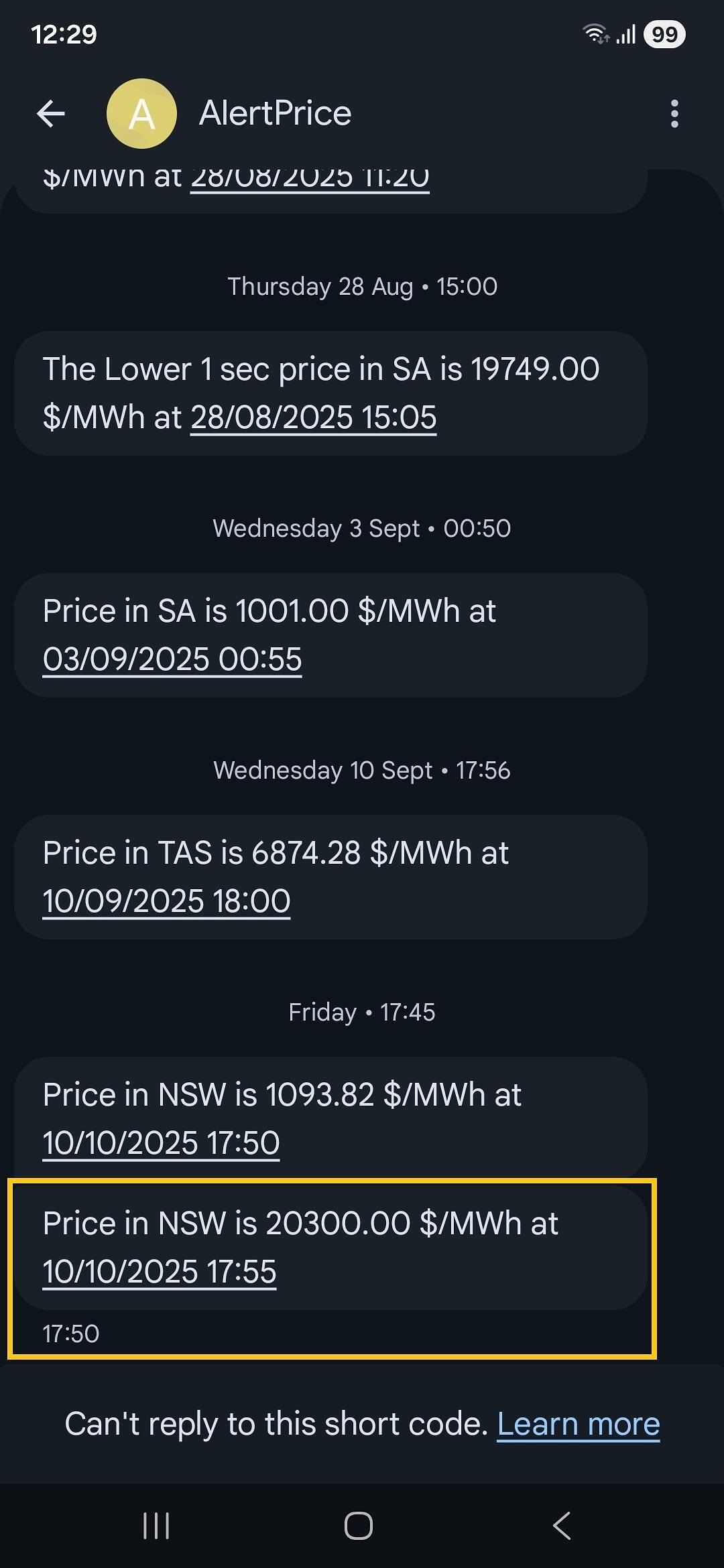This screenshot has height=1568, width=724.
Task: Tap the AlertPrice contact avatar
Action: point(141,114)
